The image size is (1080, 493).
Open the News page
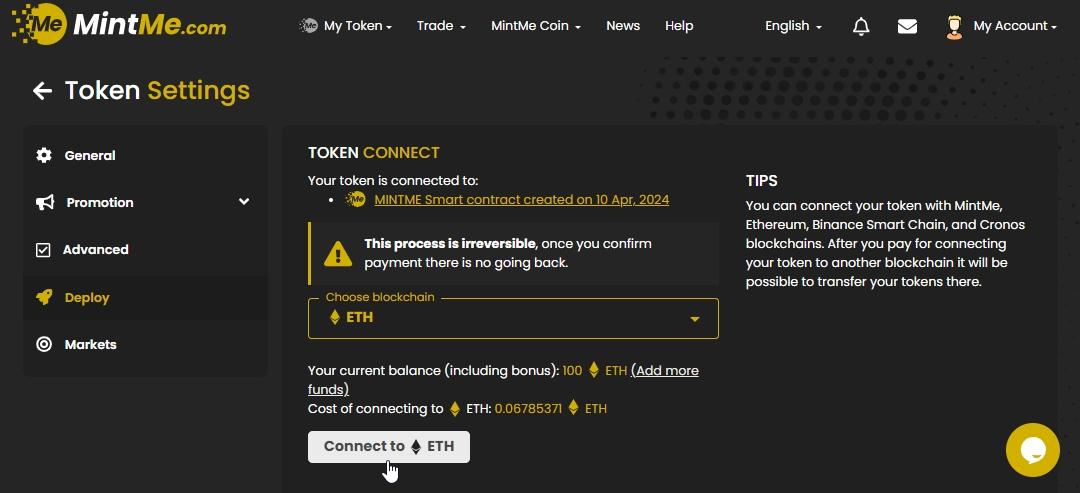tap(623, 26)
